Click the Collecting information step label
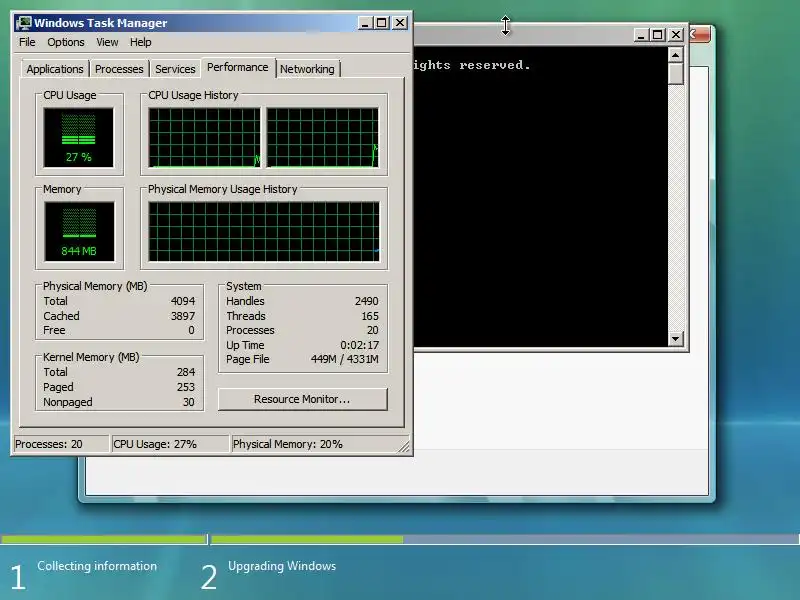Viewport: 800px width, 600px height. 97,566
